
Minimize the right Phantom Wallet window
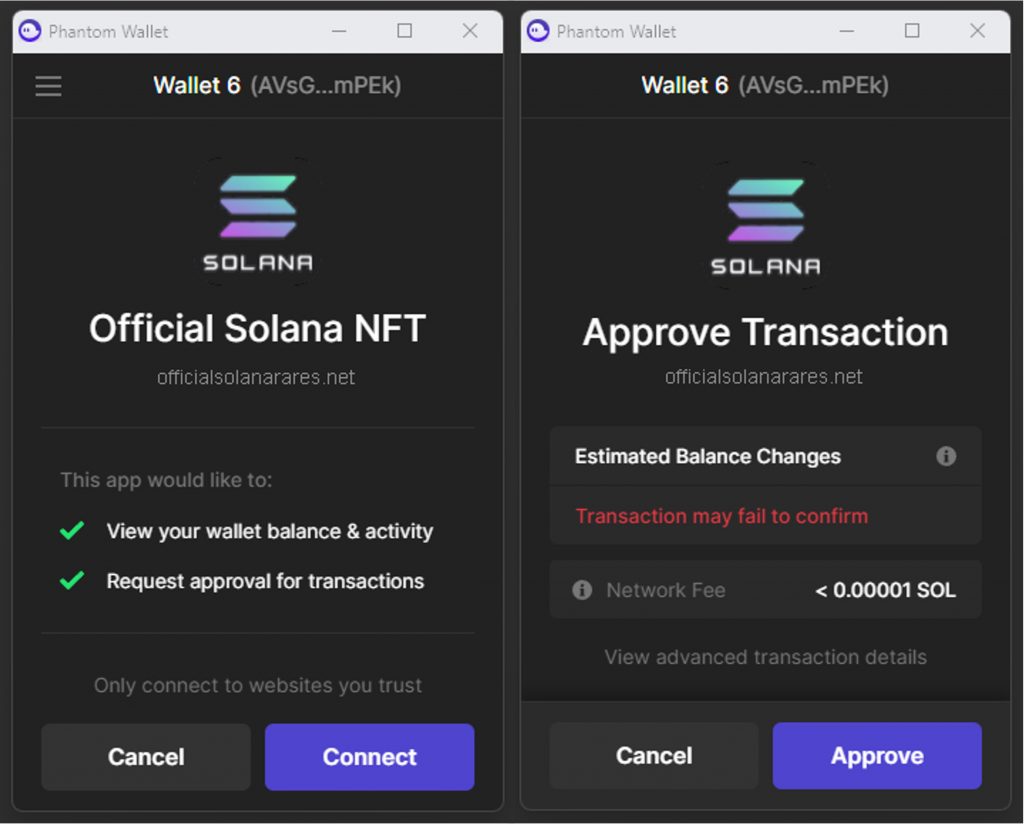846,31
